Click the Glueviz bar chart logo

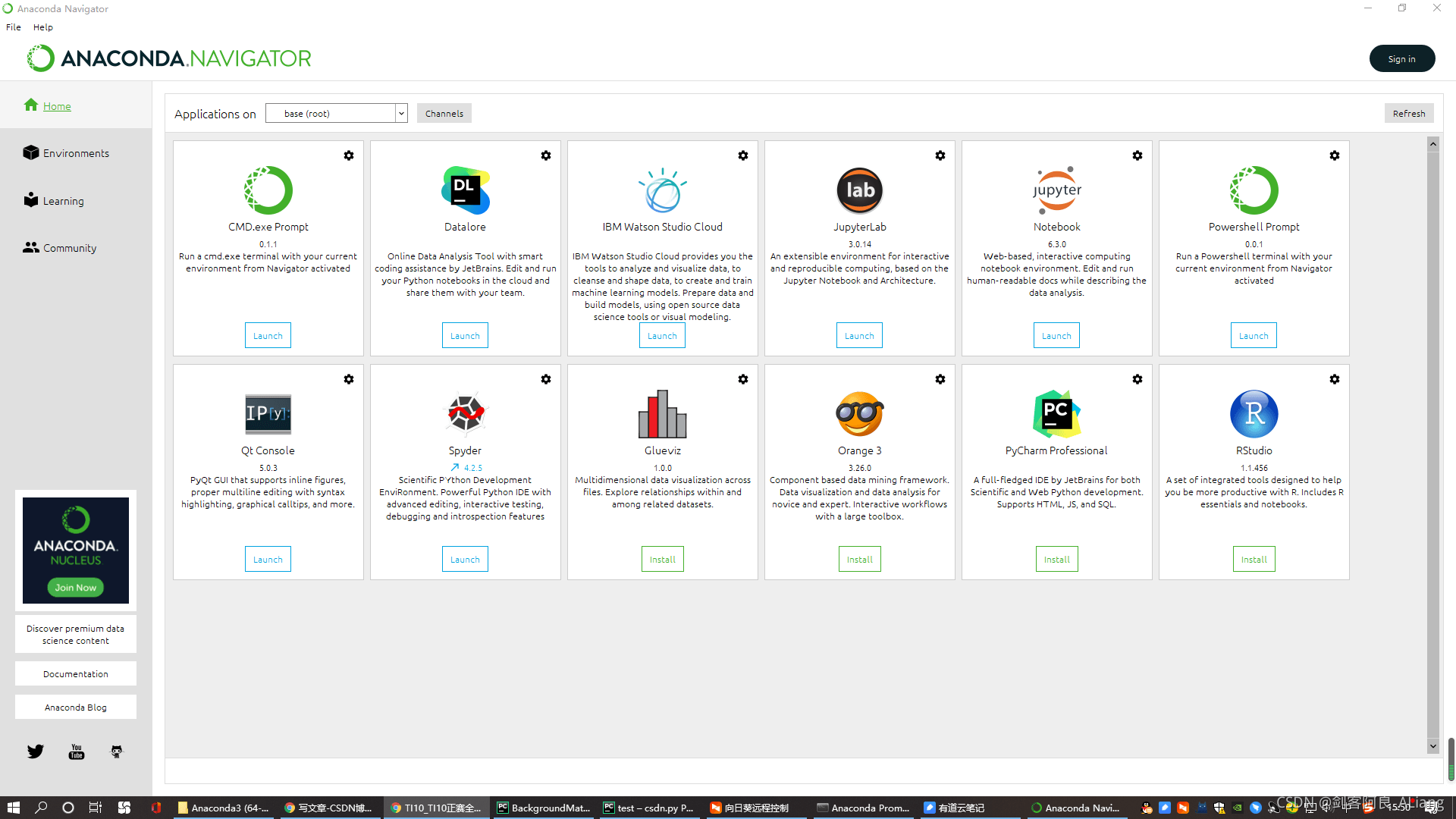pos(663,413)
